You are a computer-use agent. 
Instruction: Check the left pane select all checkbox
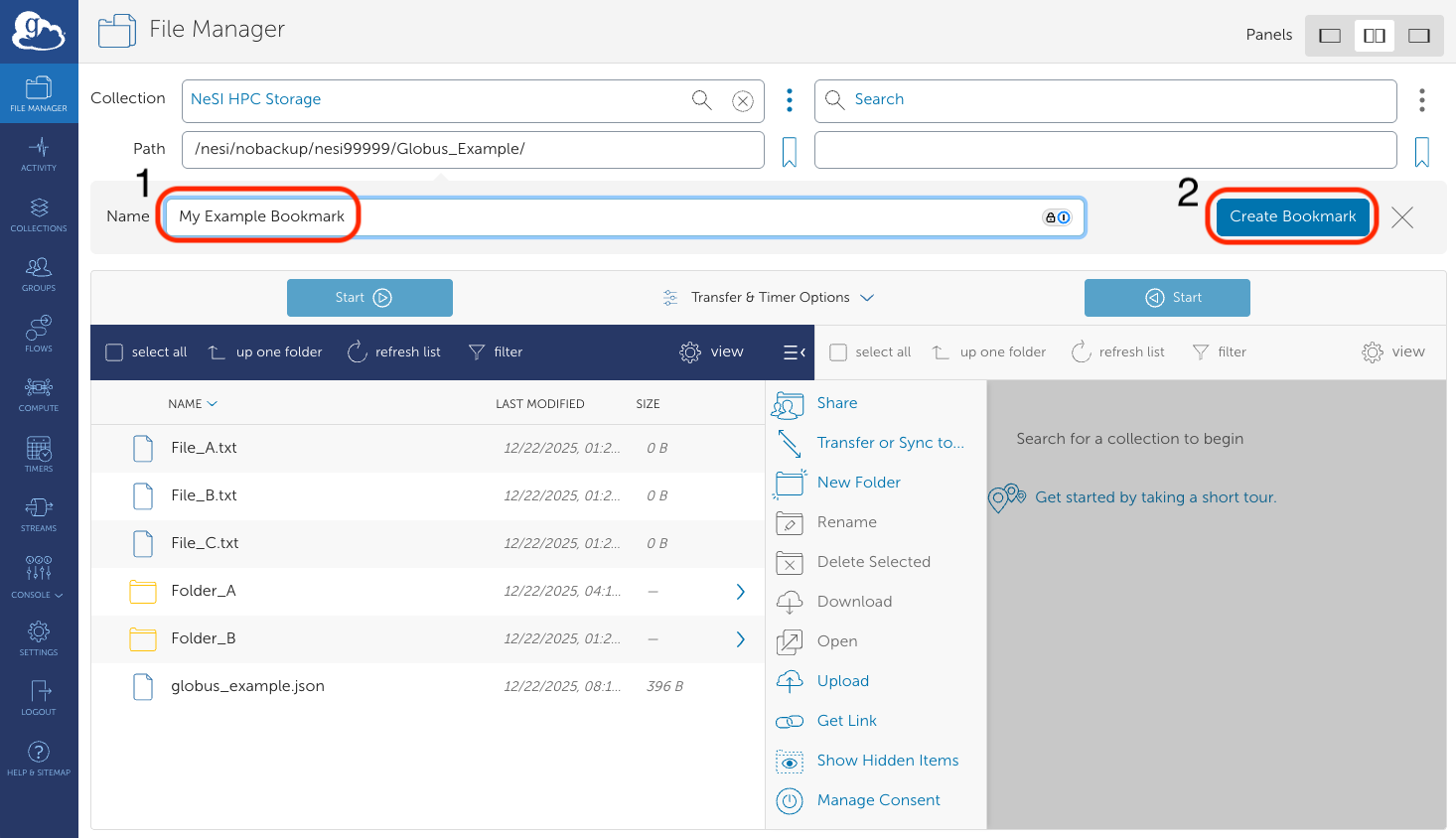coord(114,352)
